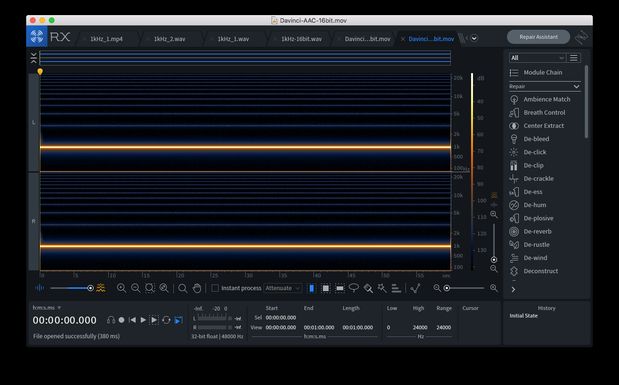Toggle headphone input monitoring
The image size is (619, 385).
[x=111, y=320]
